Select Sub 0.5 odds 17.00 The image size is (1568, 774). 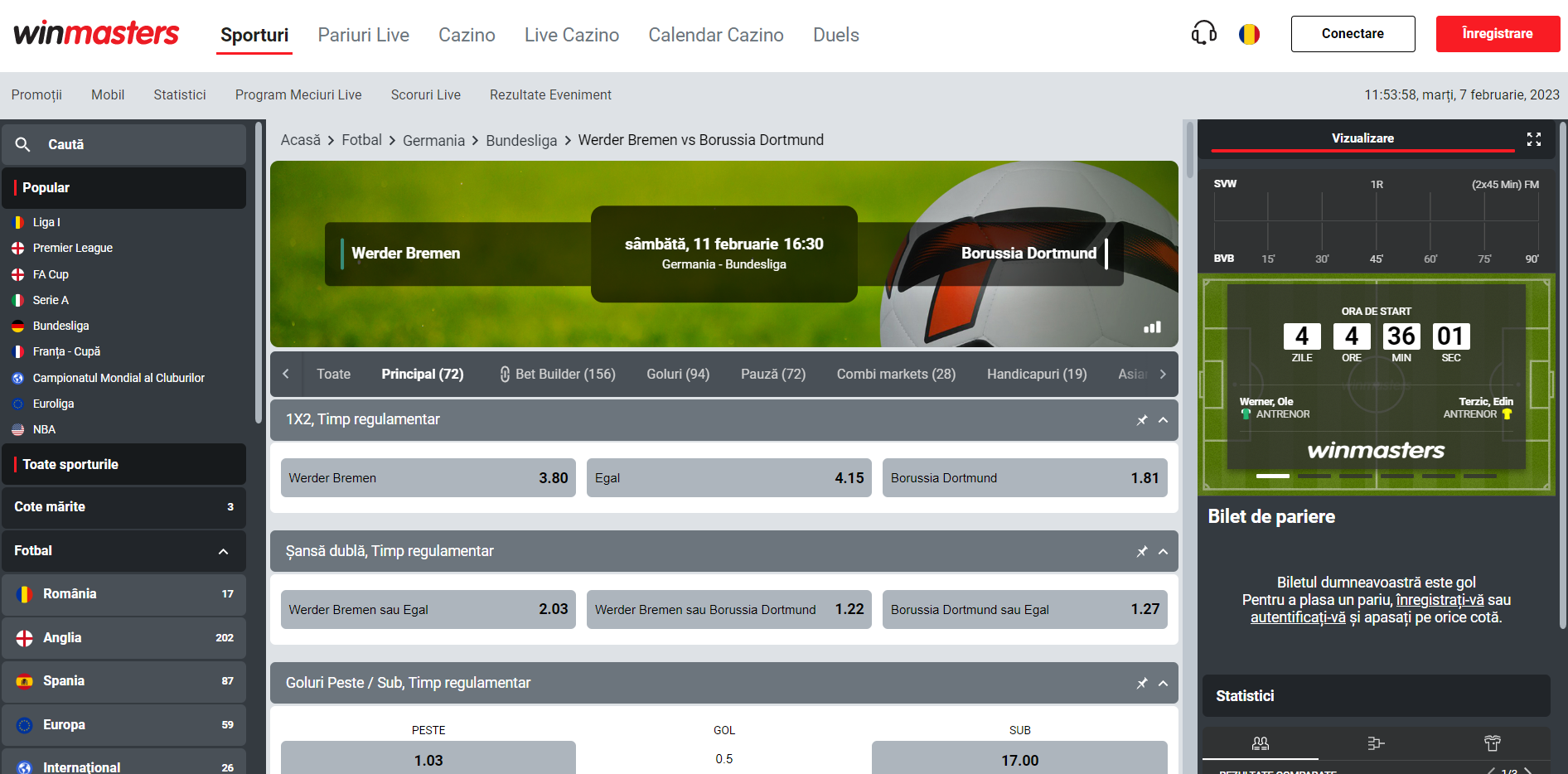1019,759
